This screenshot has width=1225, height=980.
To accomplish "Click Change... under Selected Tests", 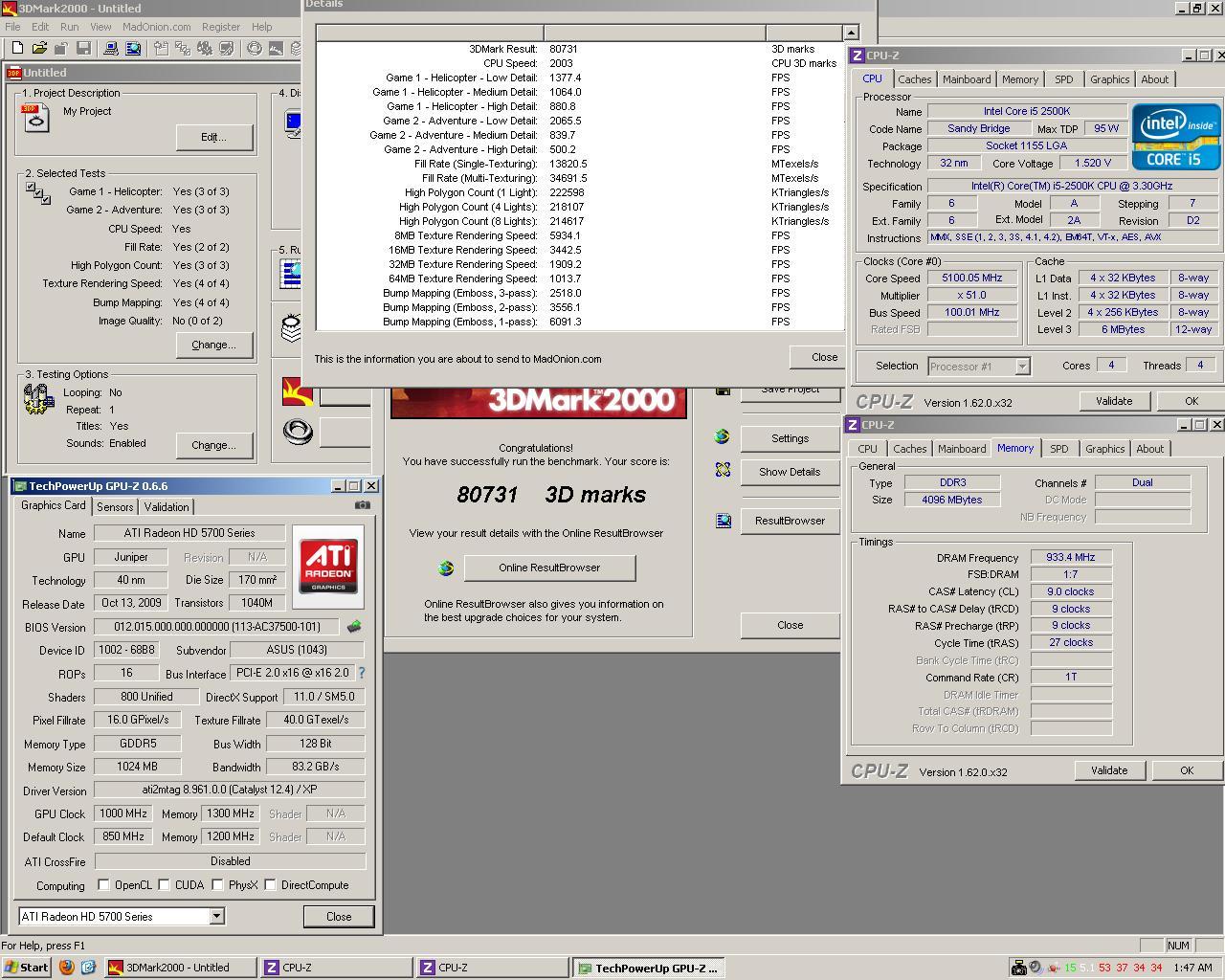I will [214, 345].
